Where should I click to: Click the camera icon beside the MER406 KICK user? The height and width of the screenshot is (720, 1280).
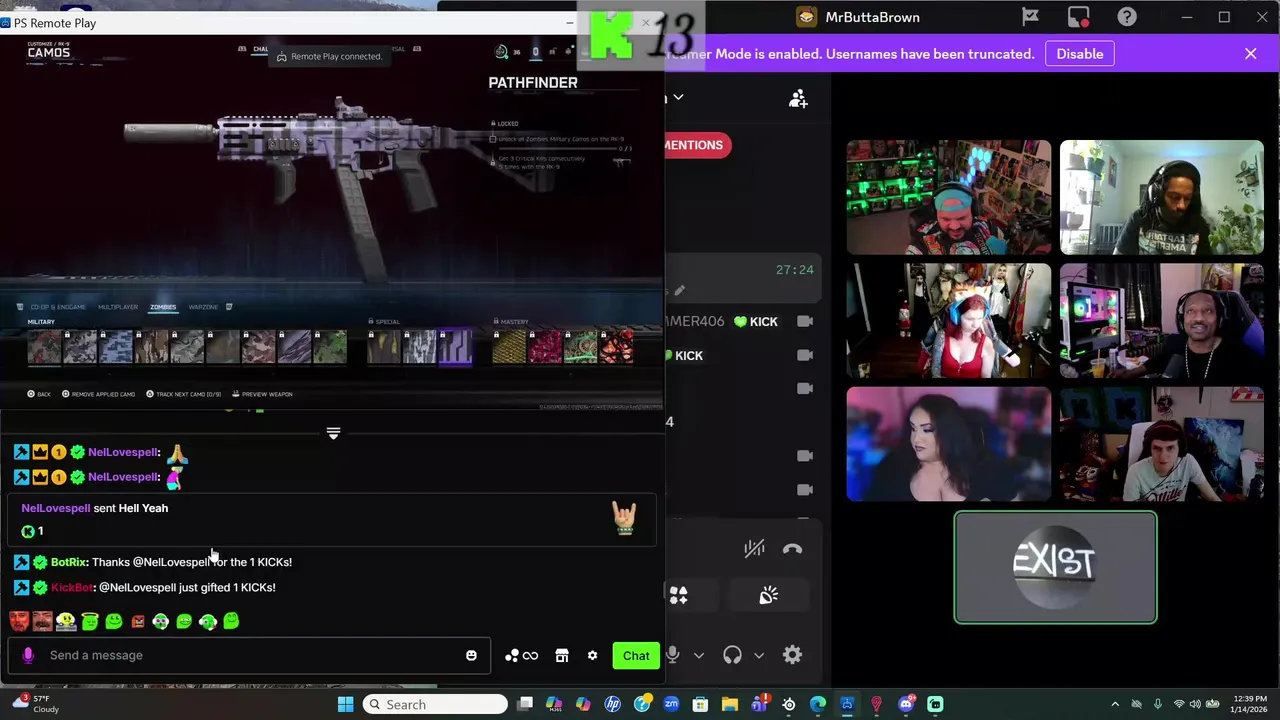coord(805,321)
